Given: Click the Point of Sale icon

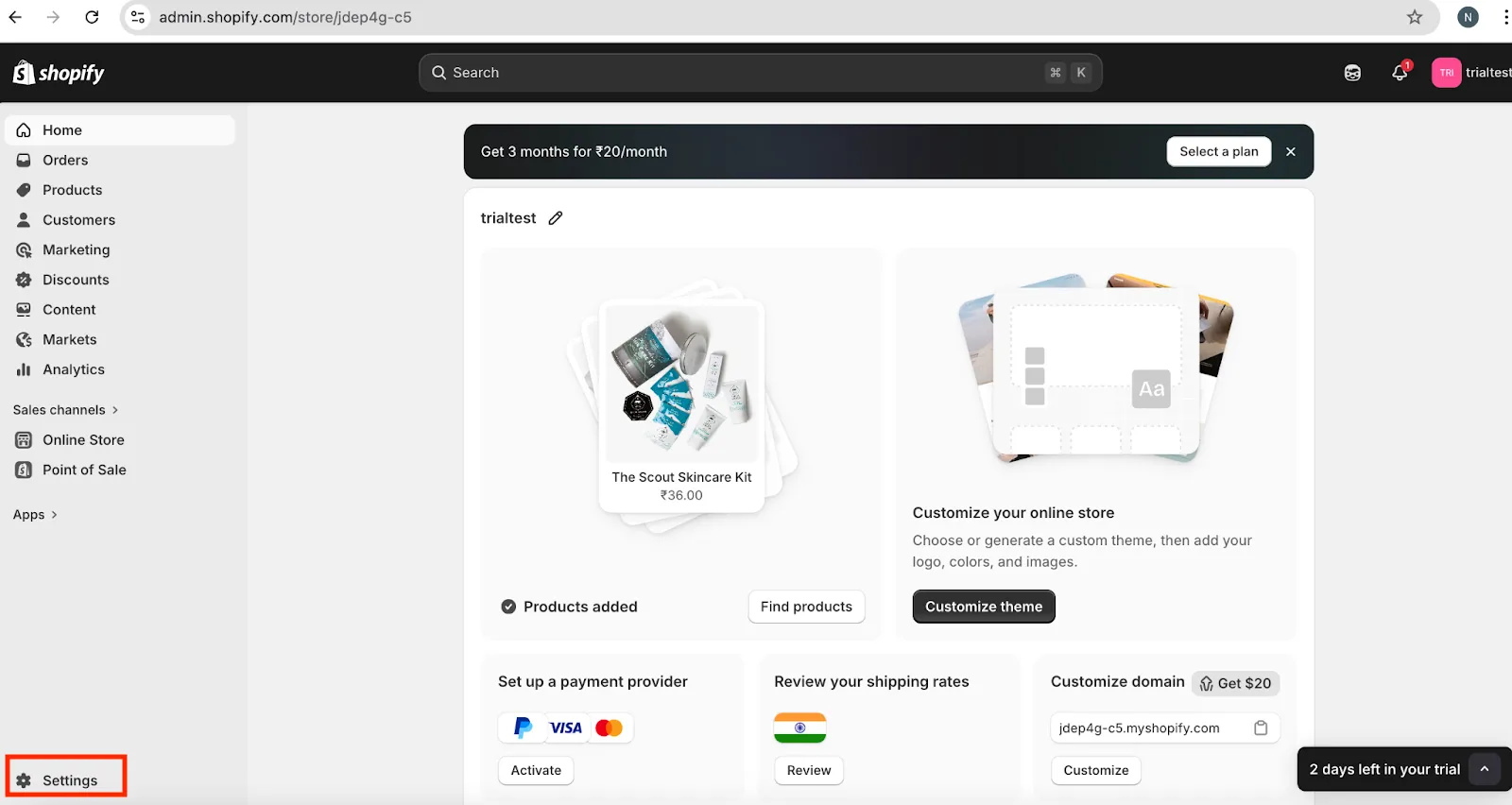Looking at the screenshot, I should (x=24, y=470).
